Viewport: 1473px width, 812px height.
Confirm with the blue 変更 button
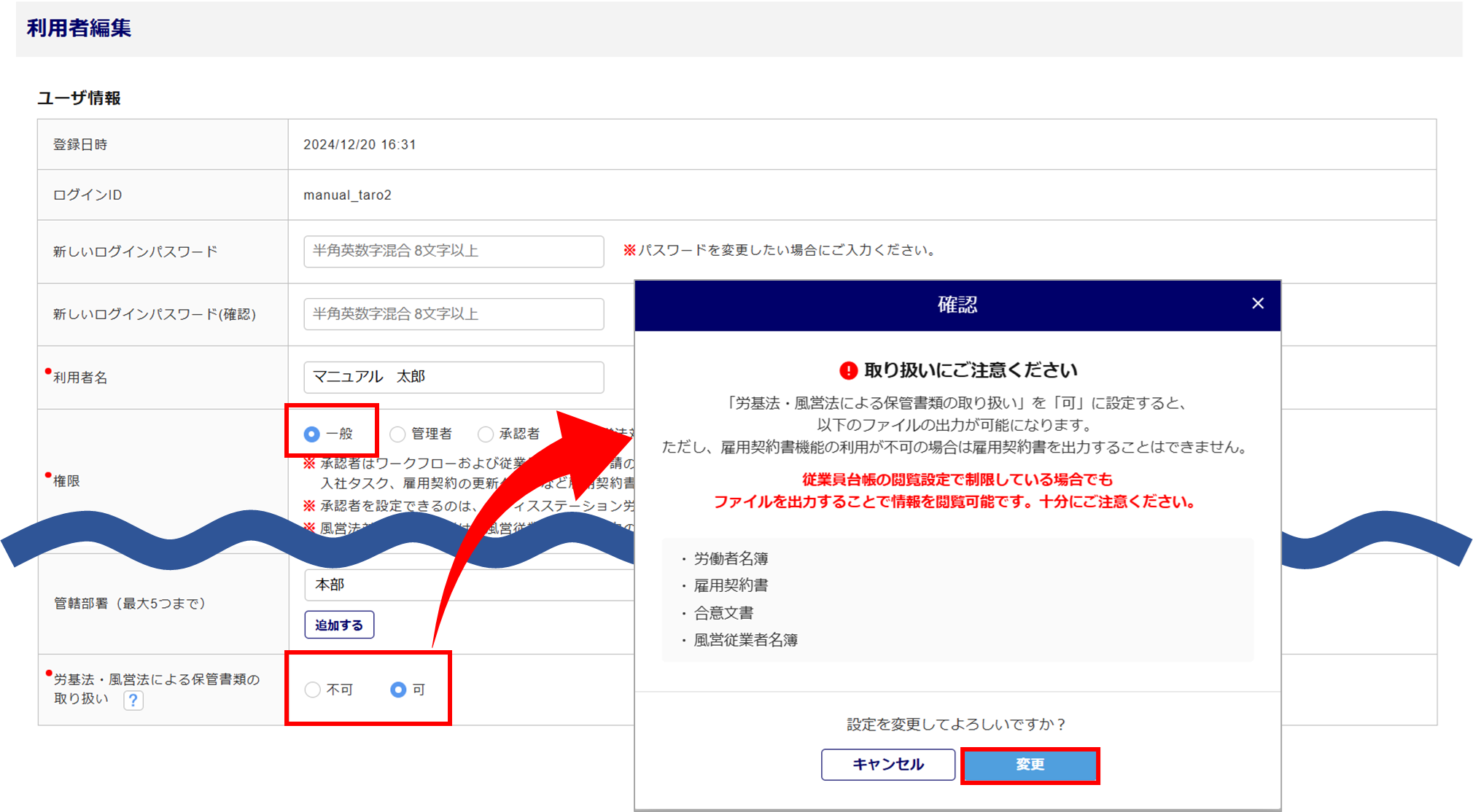1030,765
